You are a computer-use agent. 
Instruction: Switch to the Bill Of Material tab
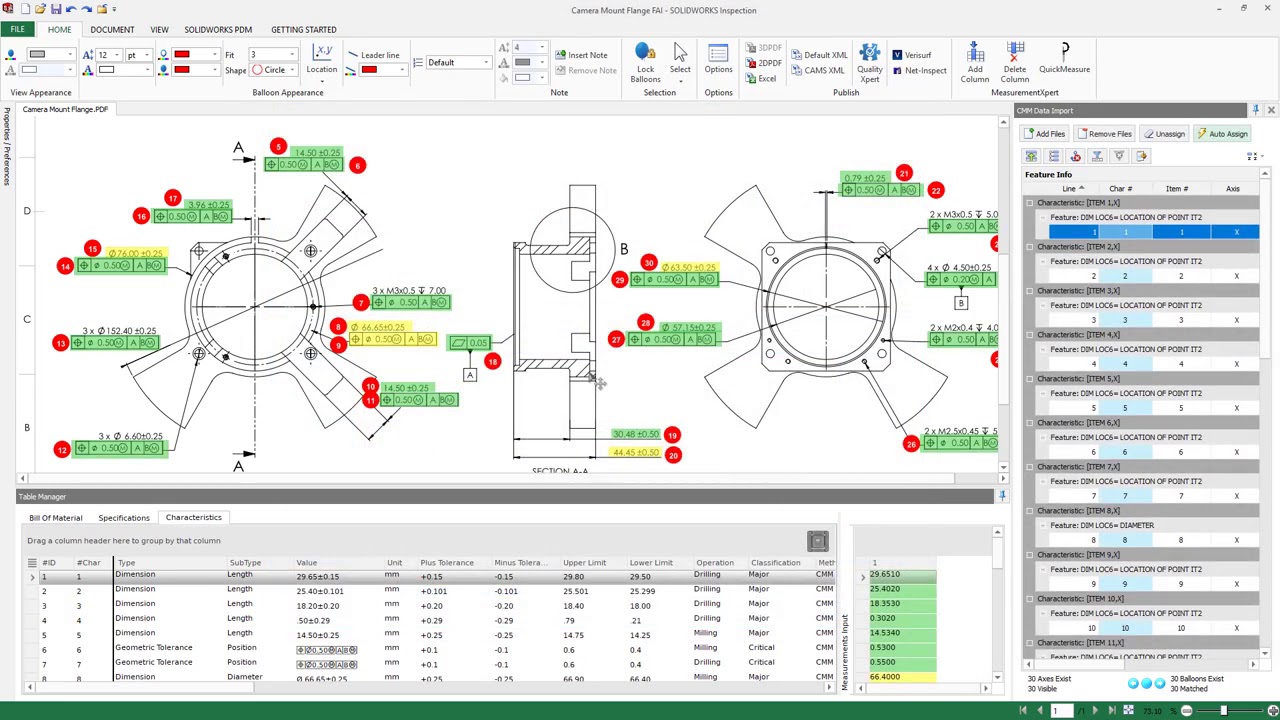[x=56, y=518]
